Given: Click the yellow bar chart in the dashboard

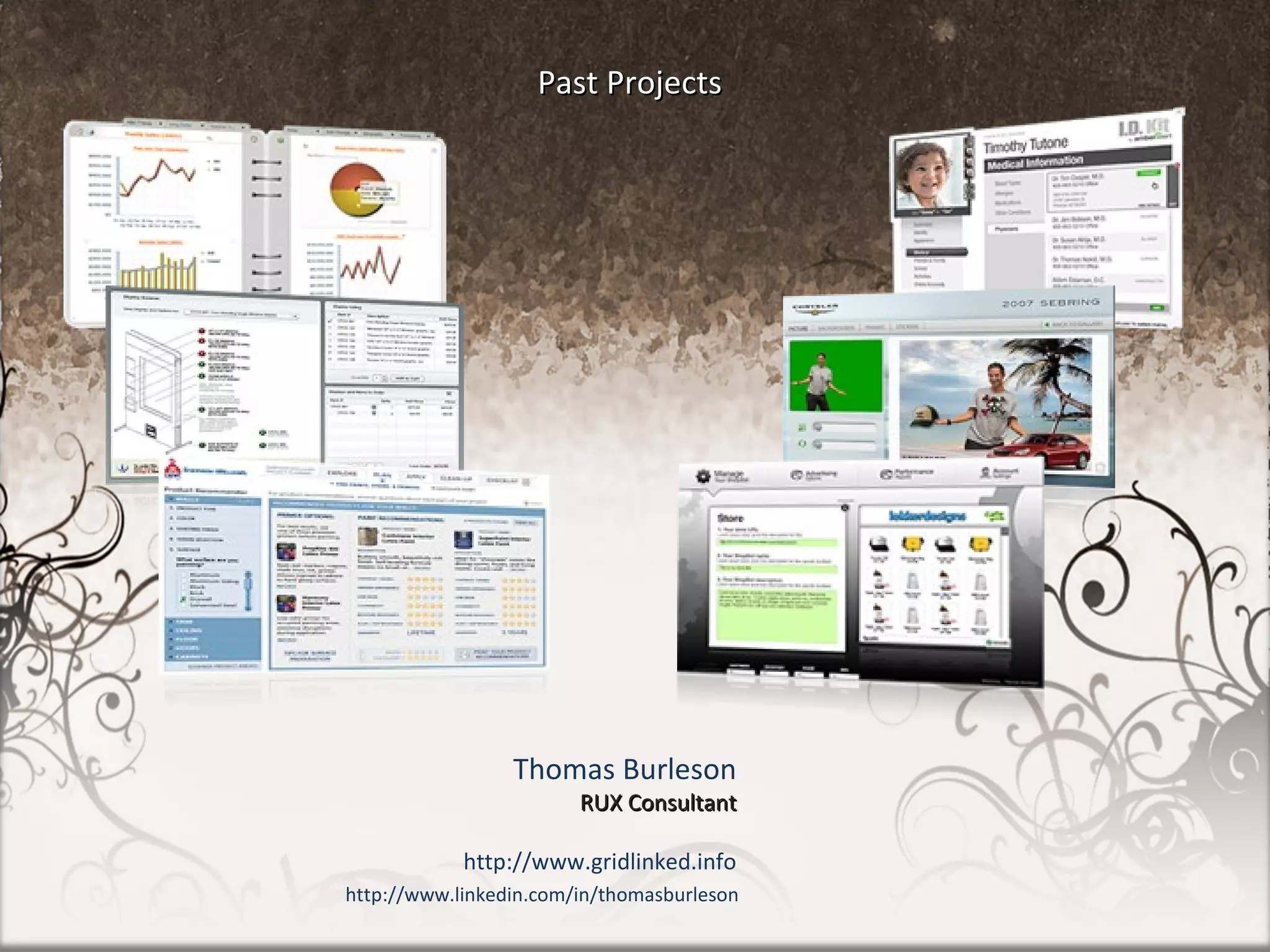Looking at the screenshot, I should 158,271.
